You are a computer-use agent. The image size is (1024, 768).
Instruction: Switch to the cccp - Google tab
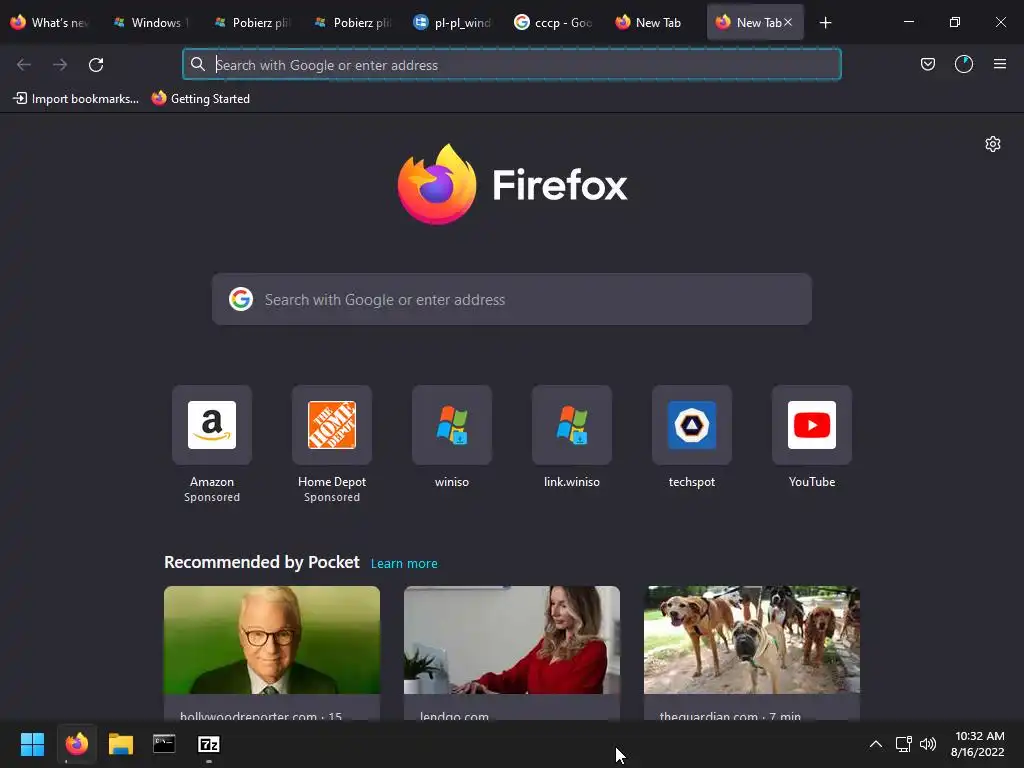click(553, 23)
